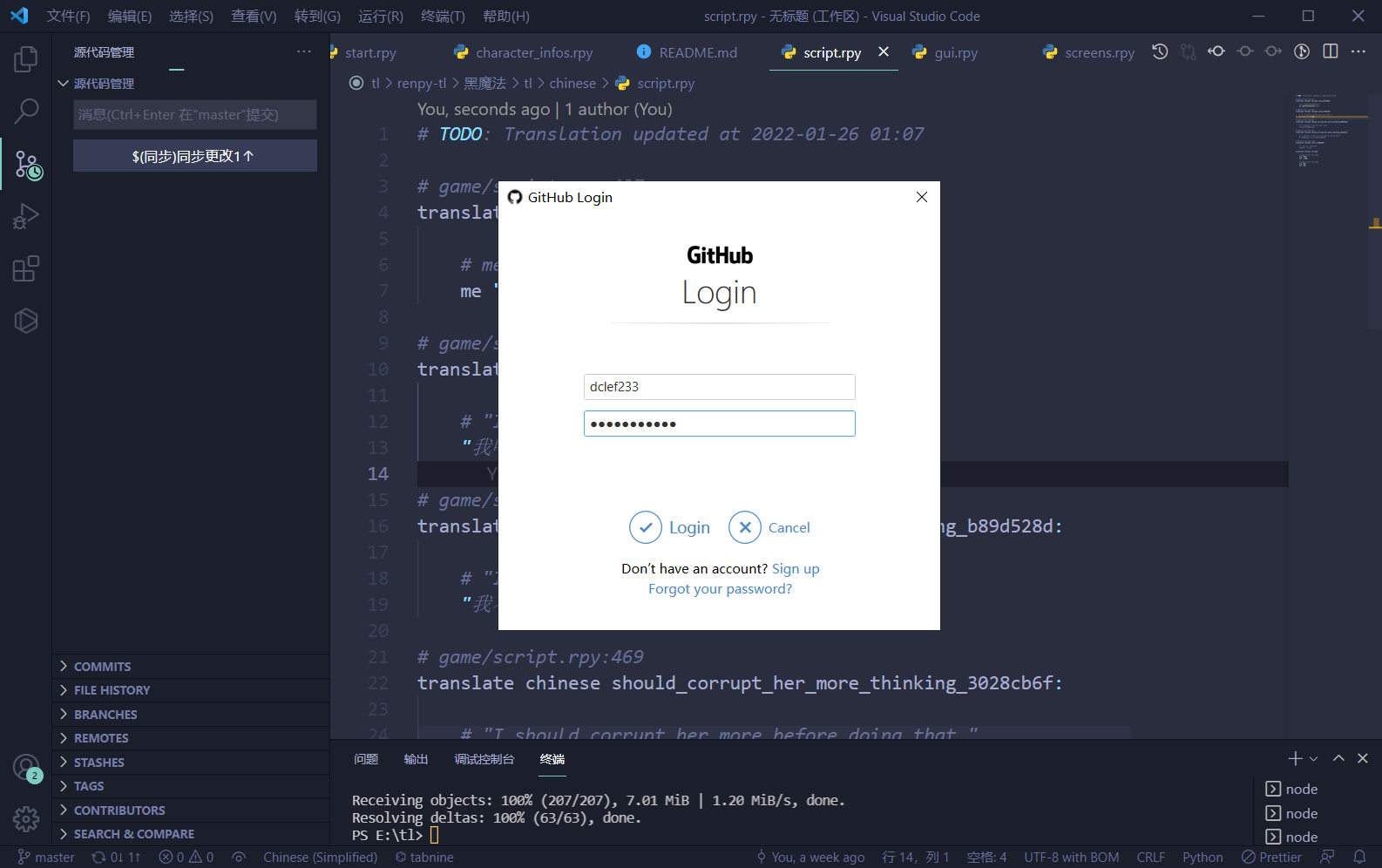Switch to screens.rpy tab
Image resolution: width=1382 pixels, height=868 pixels.
(1088, 52)
